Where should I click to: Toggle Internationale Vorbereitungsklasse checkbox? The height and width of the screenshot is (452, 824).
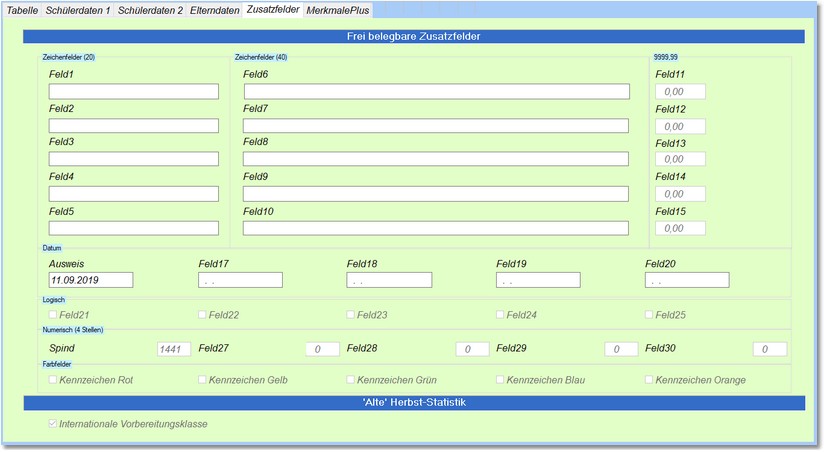54,424
